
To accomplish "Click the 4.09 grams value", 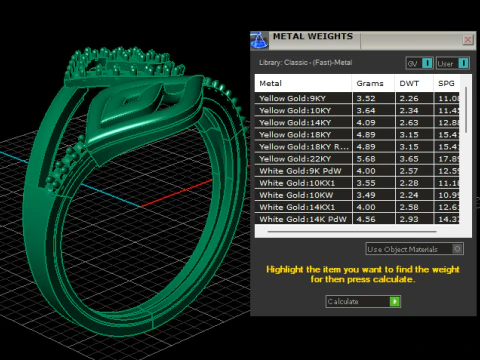I will pyautogui.click(x=366, y=122).
